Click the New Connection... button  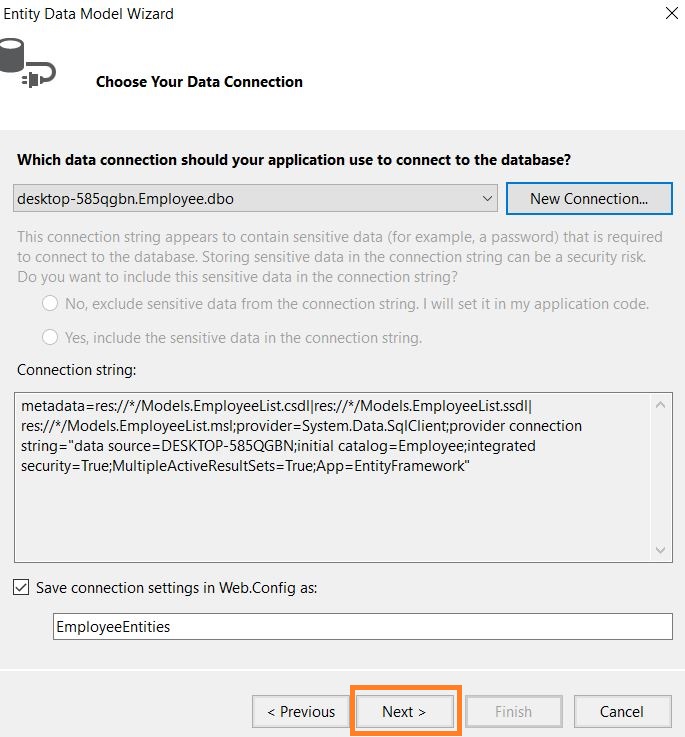coord(588,199)
